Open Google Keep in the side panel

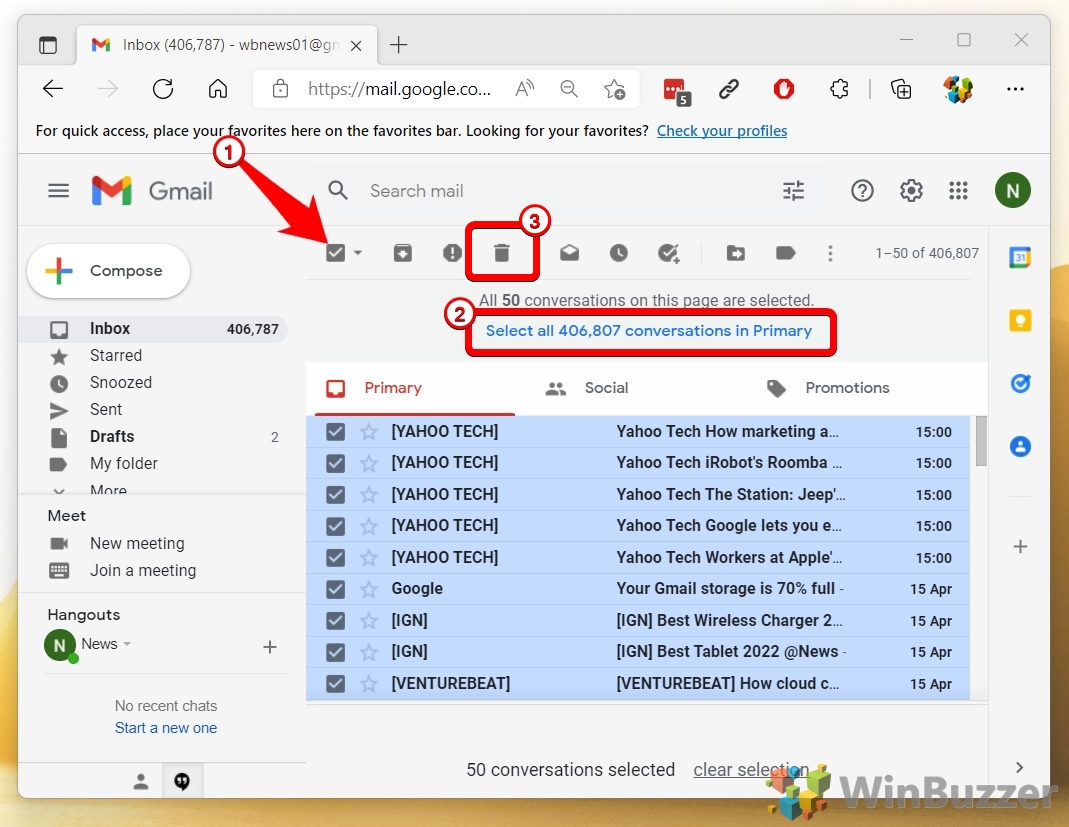[1020, 320]
